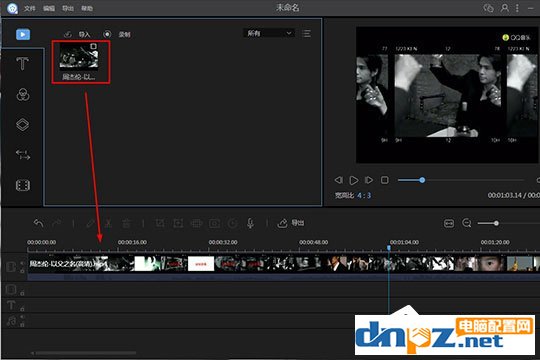Click the freeze frame tool
The image size is (540, 360).
215,224
